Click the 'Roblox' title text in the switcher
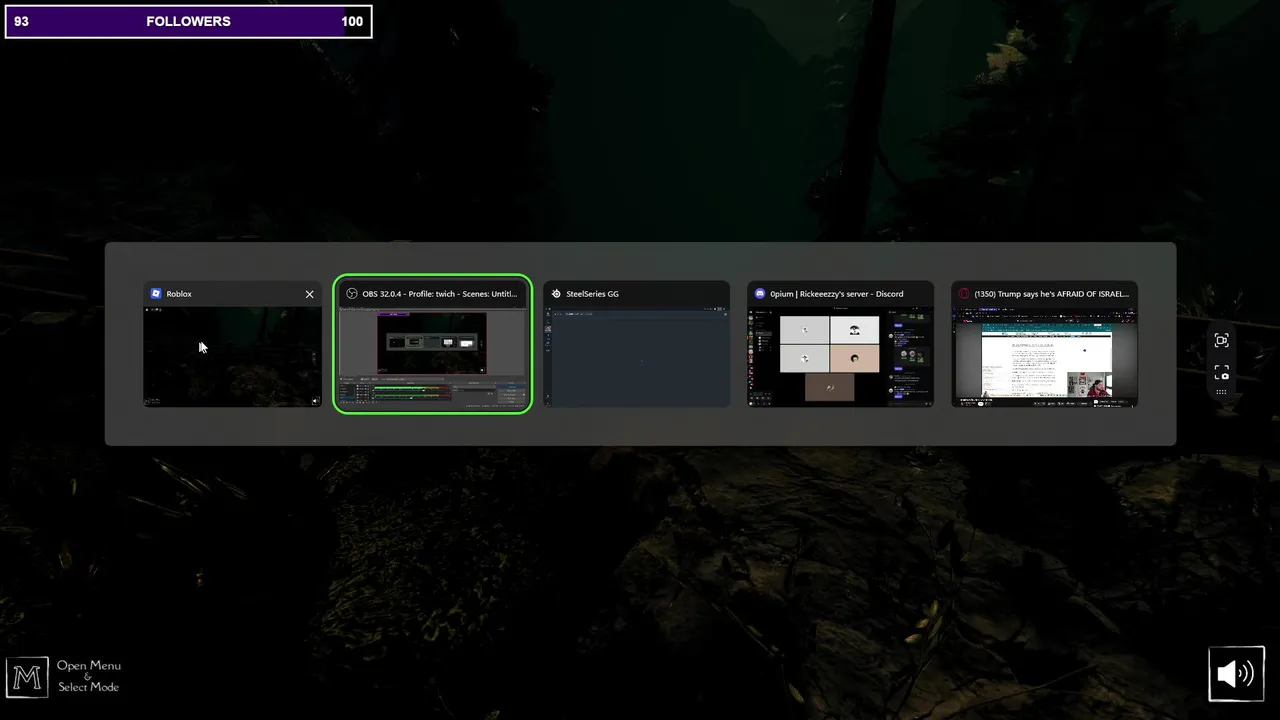This screenshot has height=720, width=1280. [179, 294]
